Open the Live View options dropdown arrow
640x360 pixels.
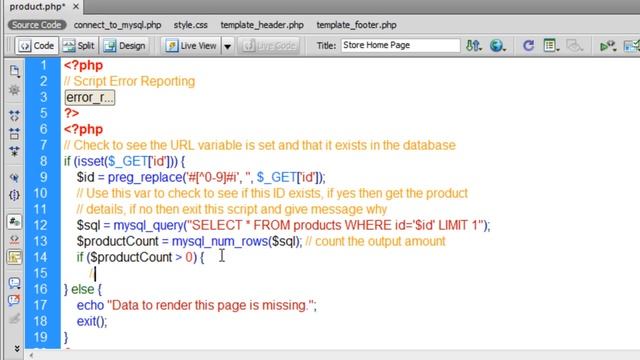[x=227, y=46]
